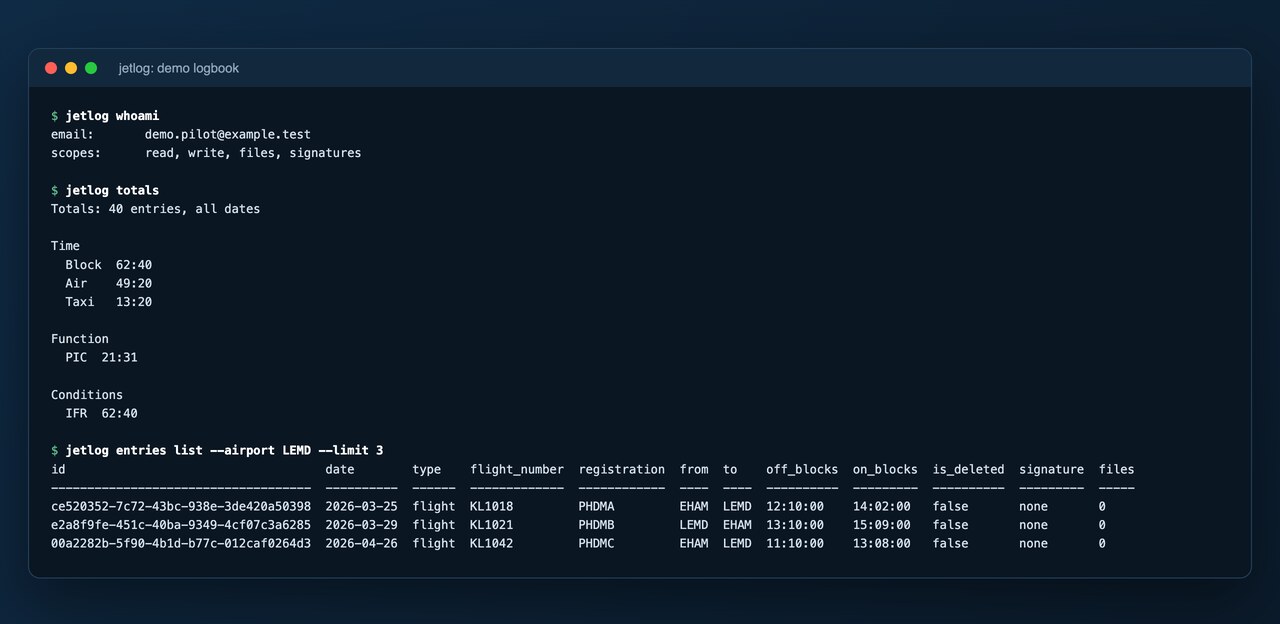The width and height of the screenshot is (1280, 624).
Task: Click the IFR value 62:40
Action: [120, 413]
